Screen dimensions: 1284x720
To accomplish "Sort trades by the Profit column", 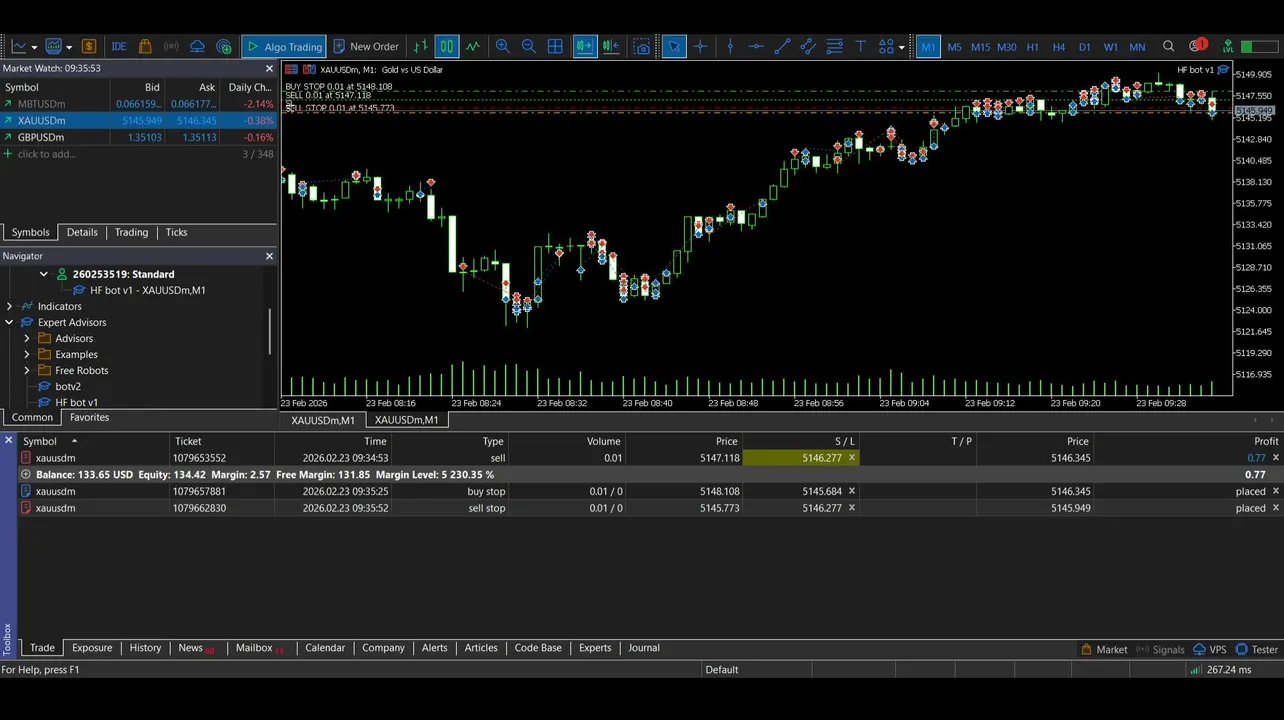I will click(1266, 441).
